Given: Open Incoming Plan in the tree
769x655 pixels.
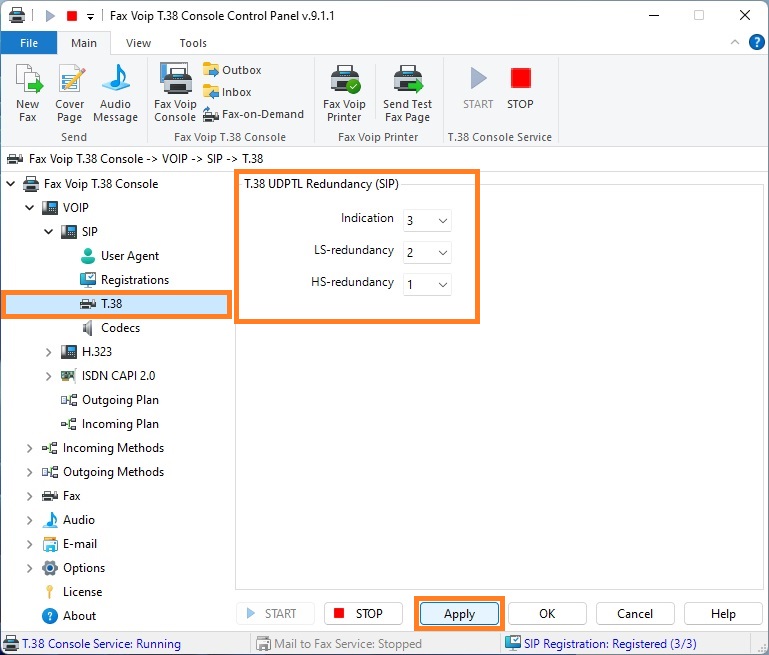Looking at the screenshot, I should [x=110, y=424].
